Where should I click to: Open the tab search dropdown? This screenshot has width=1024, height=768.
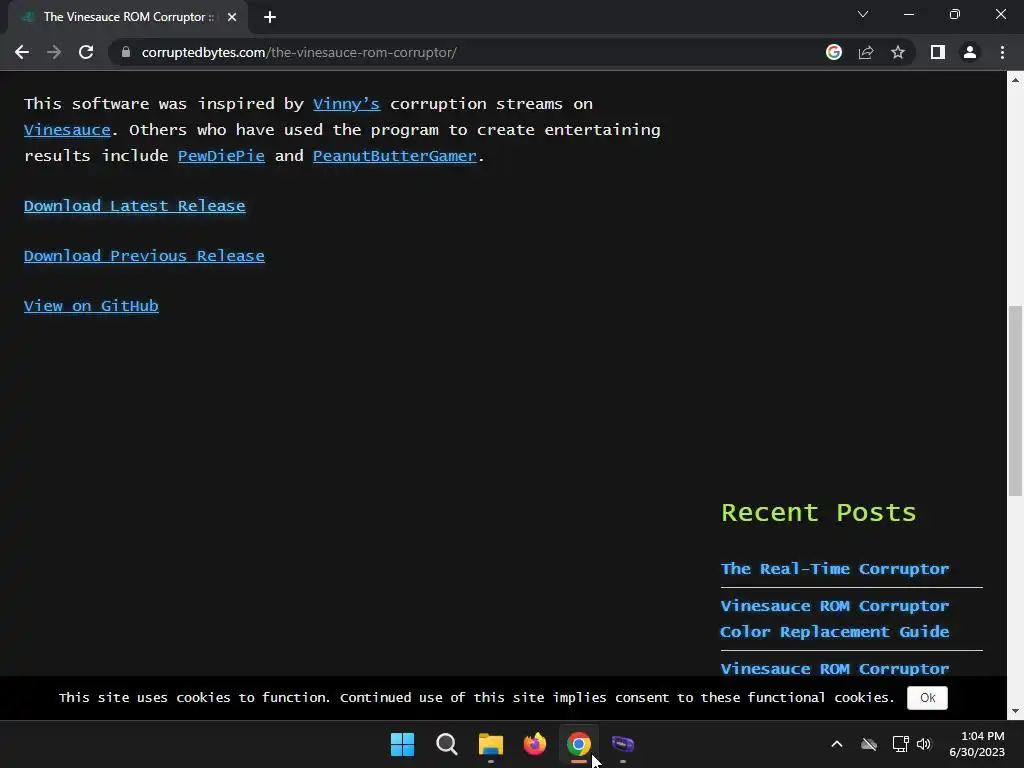863,14
